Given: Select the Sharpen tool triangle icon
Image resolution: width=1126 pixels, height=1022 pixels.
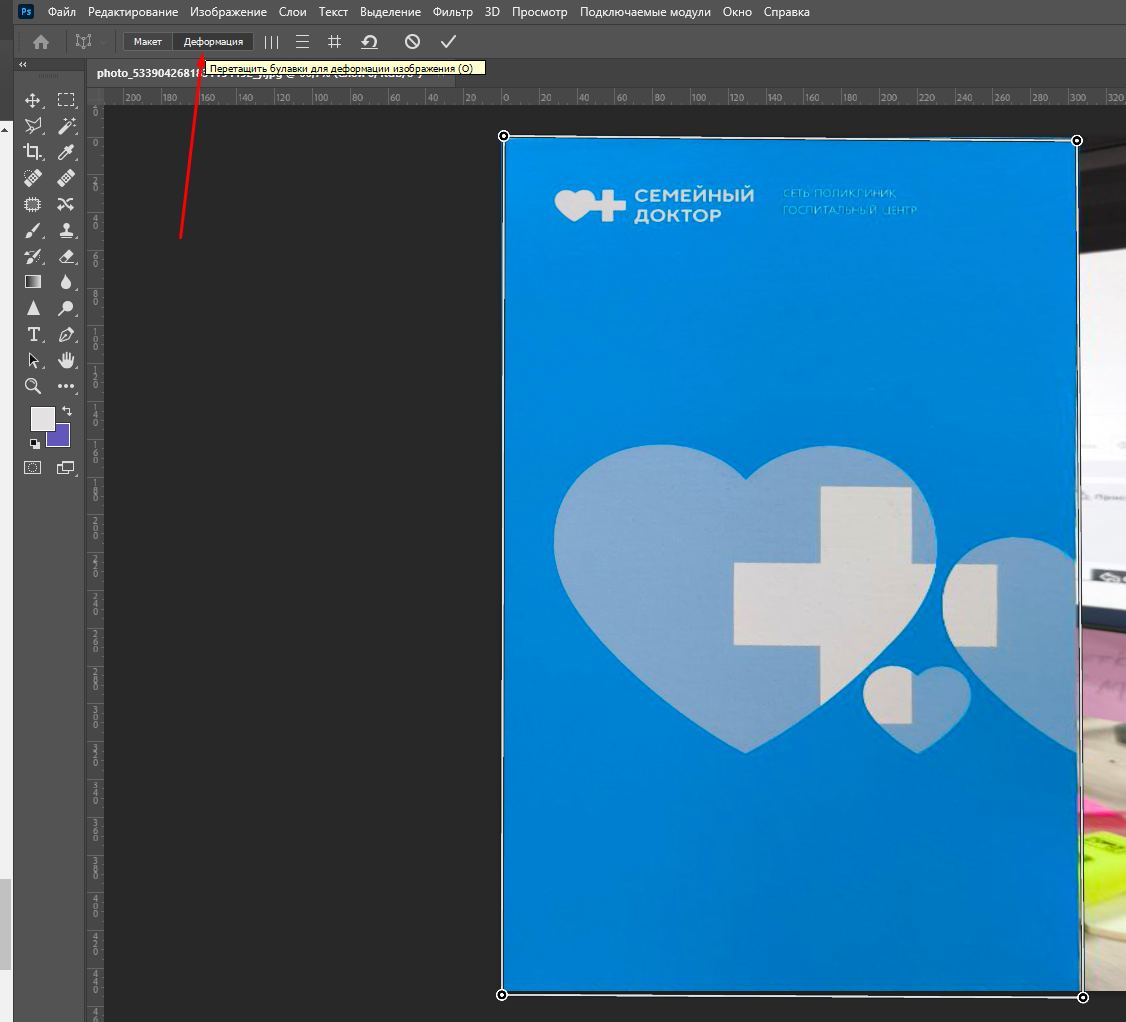Looking at the screenshot, I should pyautogui.click(x=32, y=308).
